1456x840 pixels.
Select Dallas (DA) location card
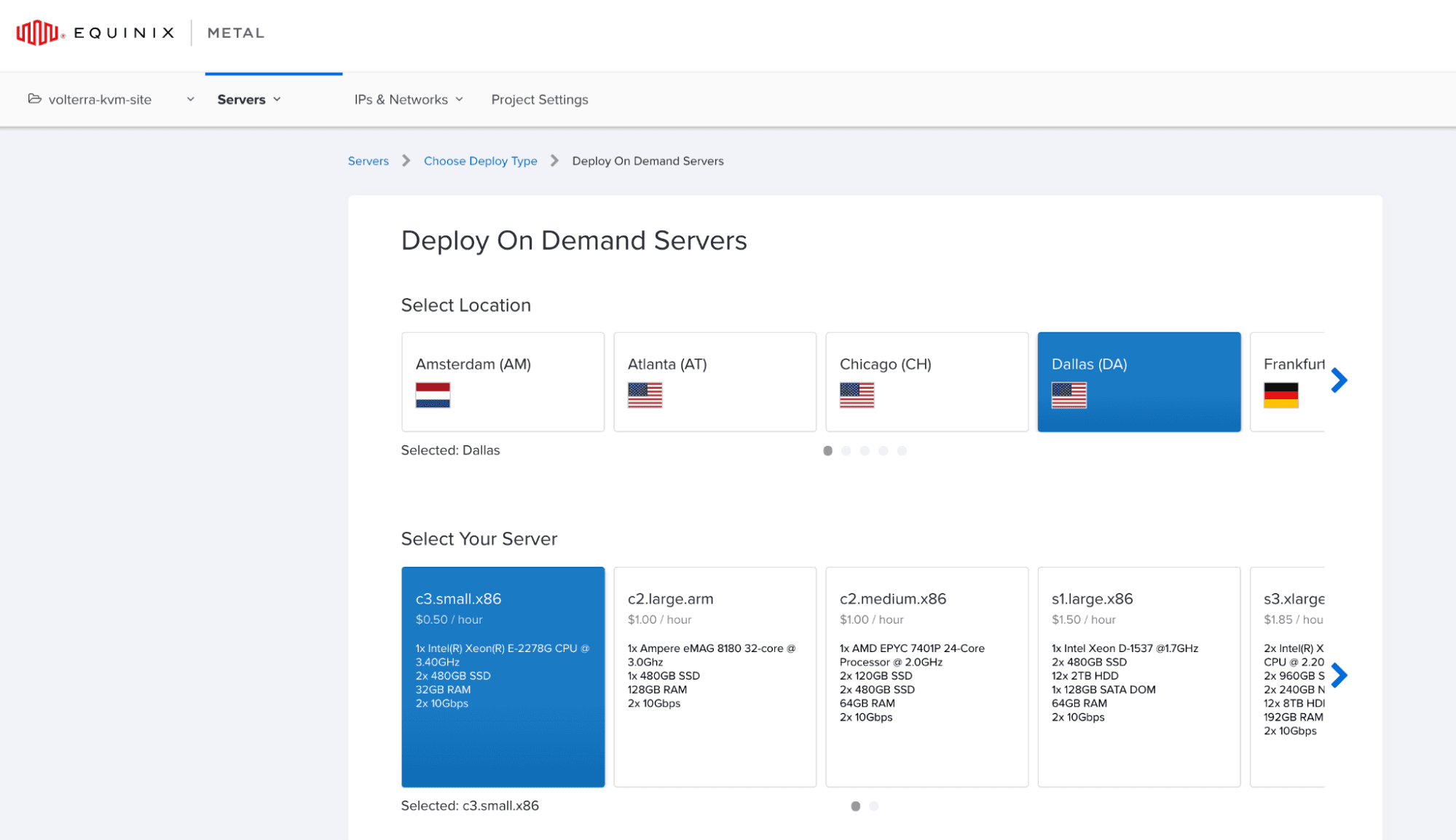(x=1138, y=382)
